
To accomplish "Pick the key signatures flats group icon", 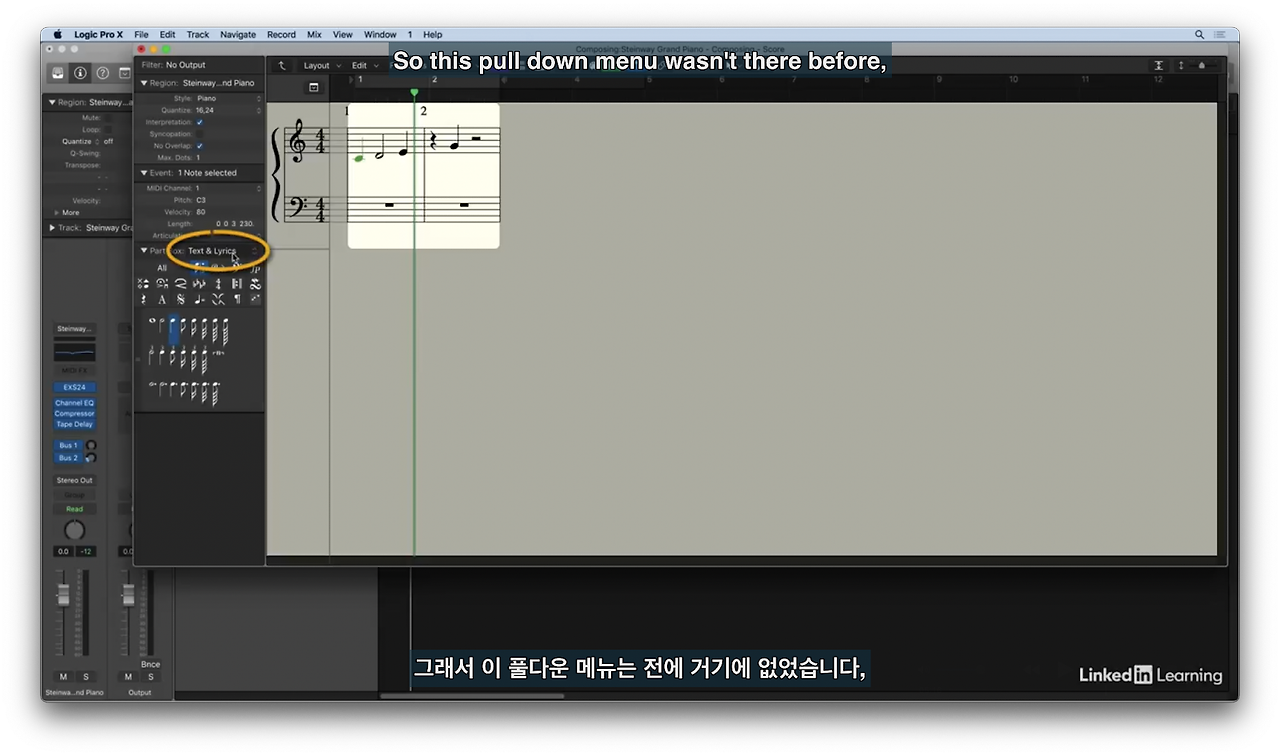I will point(199,283).
